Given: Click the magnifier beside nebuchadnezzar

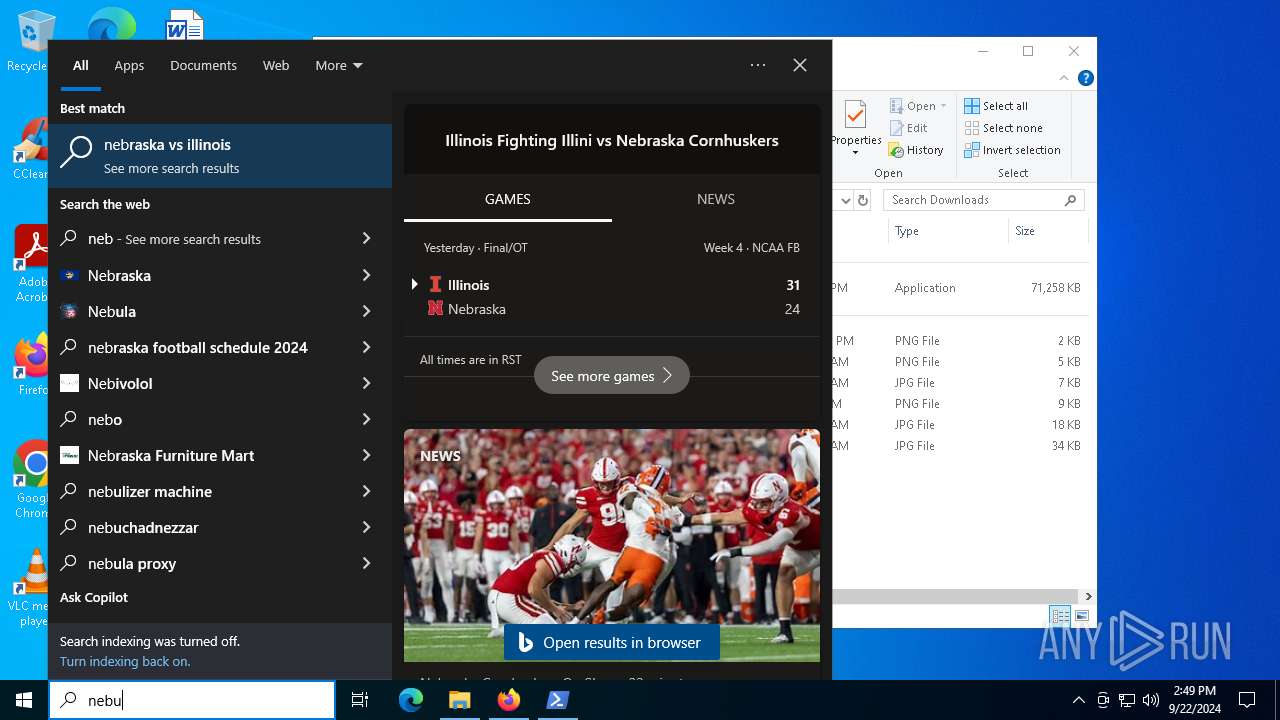Looking at the screenshot, I should (69, 527).
